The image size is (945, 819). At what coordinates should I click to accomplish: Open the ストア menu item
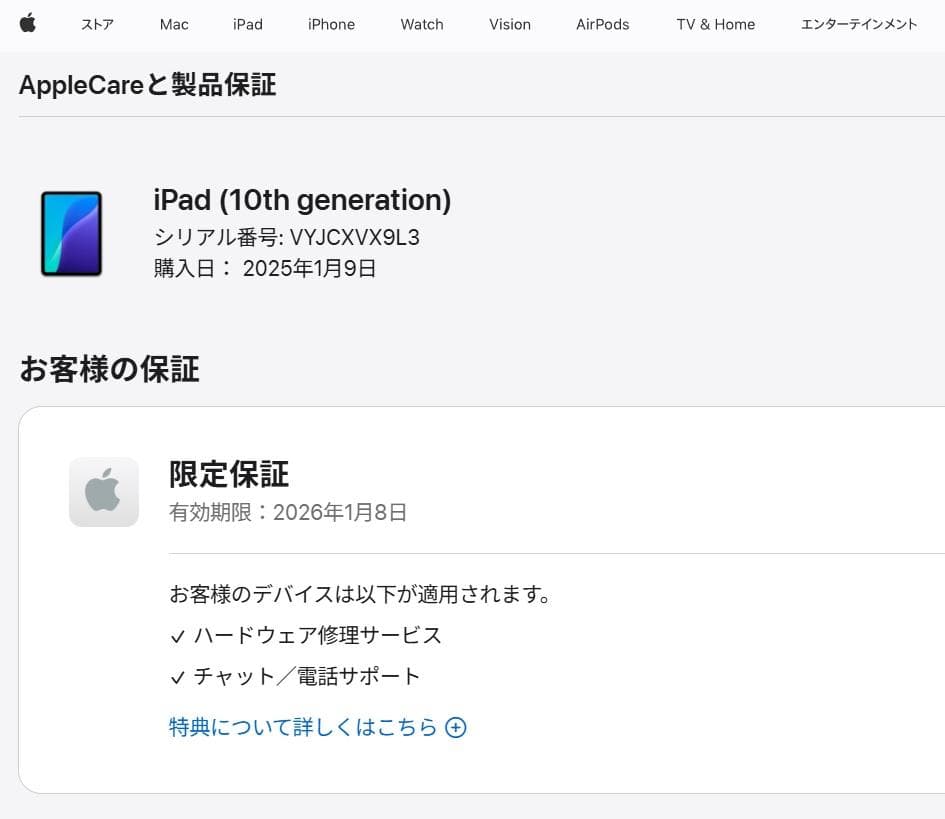pyautogui.click(x=97, y=24)
